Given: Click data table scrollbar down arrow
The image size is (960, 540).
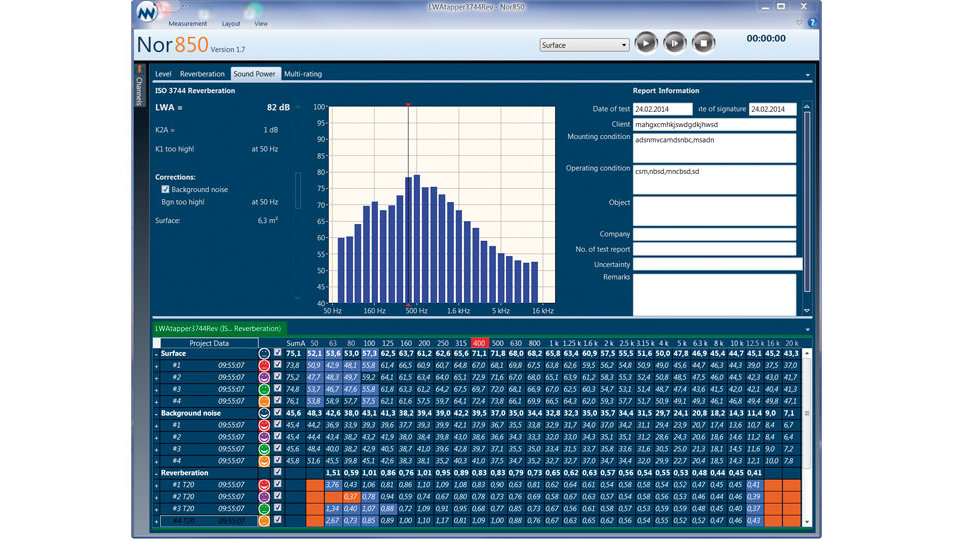Looking at the screenshot, I should coord(807,522).
